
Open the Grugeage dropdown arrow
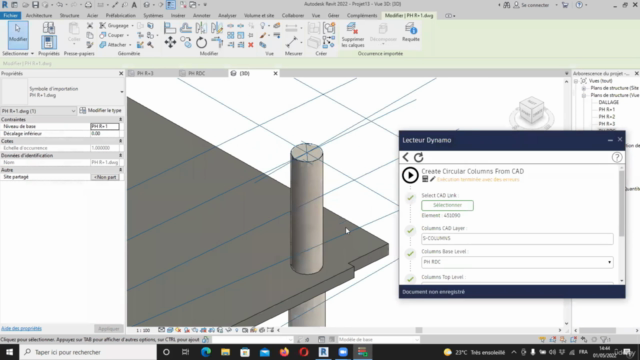click(x=132, y=26)
